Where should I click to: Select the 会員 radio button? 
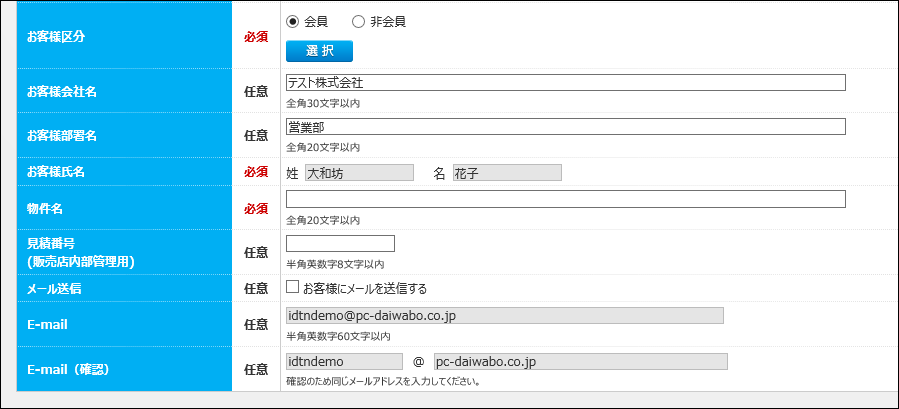(293, 21)
